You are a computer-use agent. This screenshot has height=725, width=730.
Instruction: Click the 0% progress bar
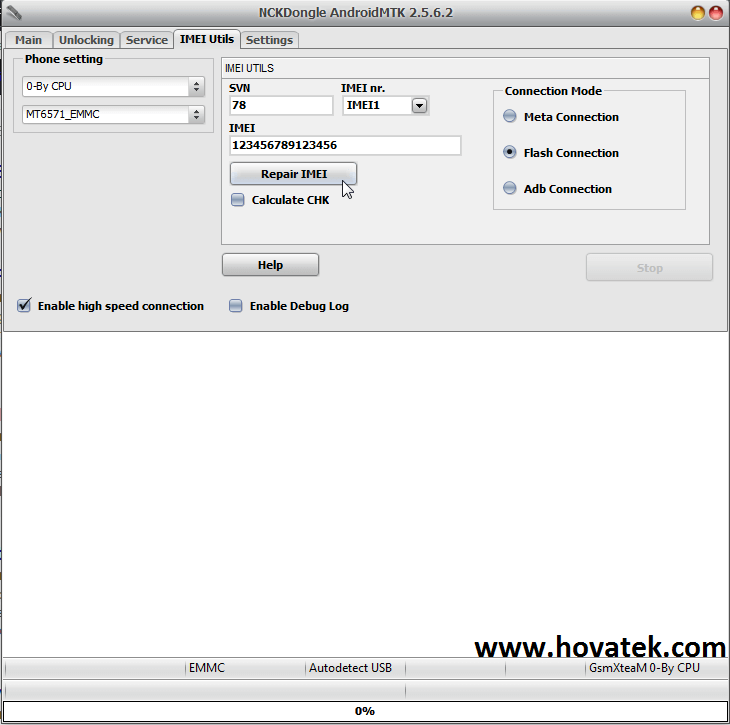[365, 711]
